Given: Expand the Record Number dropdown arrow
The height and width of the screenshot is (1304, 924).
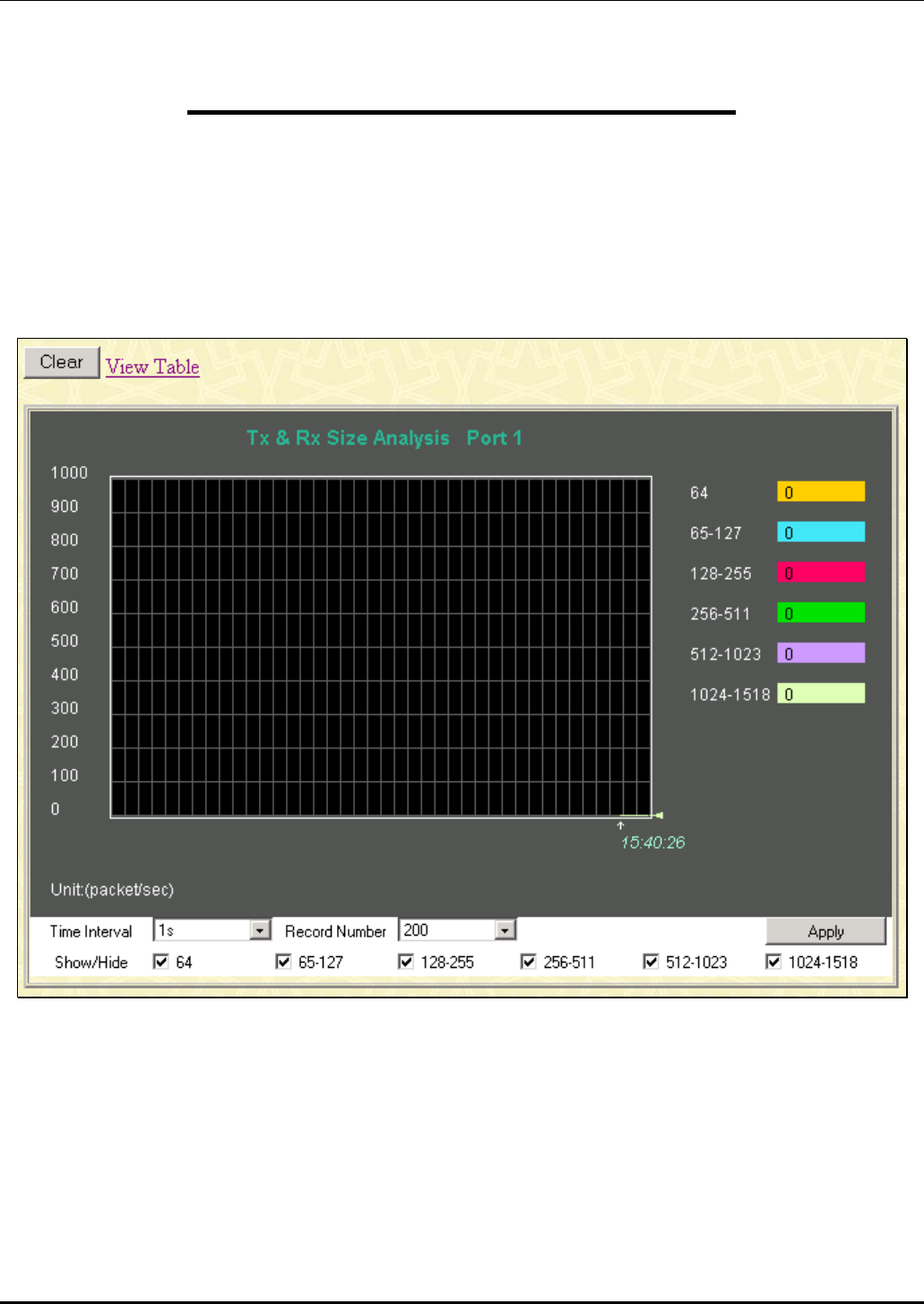Looking at the screenshot, I should point(505,930).
